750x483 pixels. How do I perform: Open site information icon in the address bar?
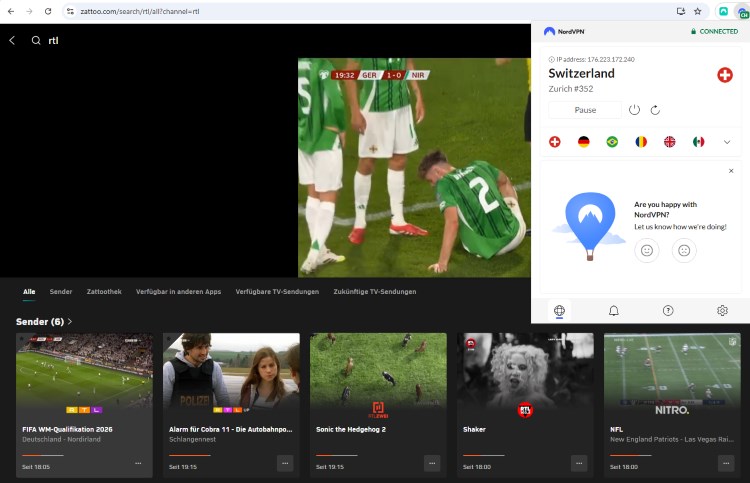70,11
